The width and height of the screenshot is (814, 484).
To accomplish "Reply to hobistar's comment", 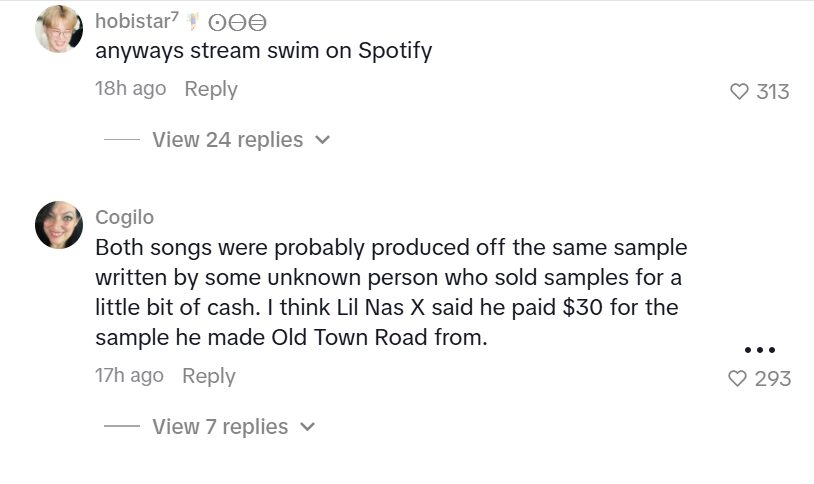I will coord(211,89).
